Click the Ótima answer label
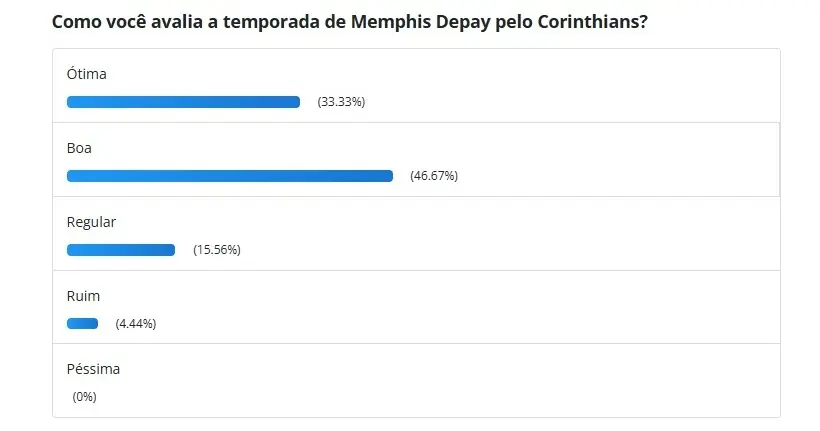The image size is (820, 431). [x=86, y=74]
